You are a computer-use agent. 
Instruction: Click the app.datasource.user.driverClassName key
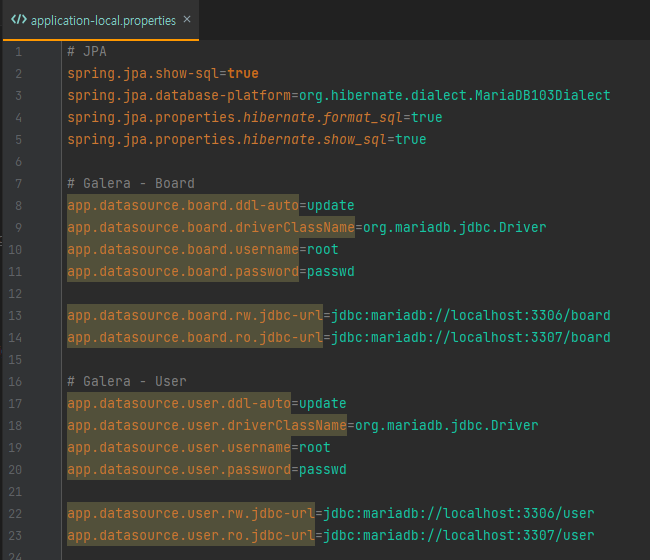tap(206, 426)
